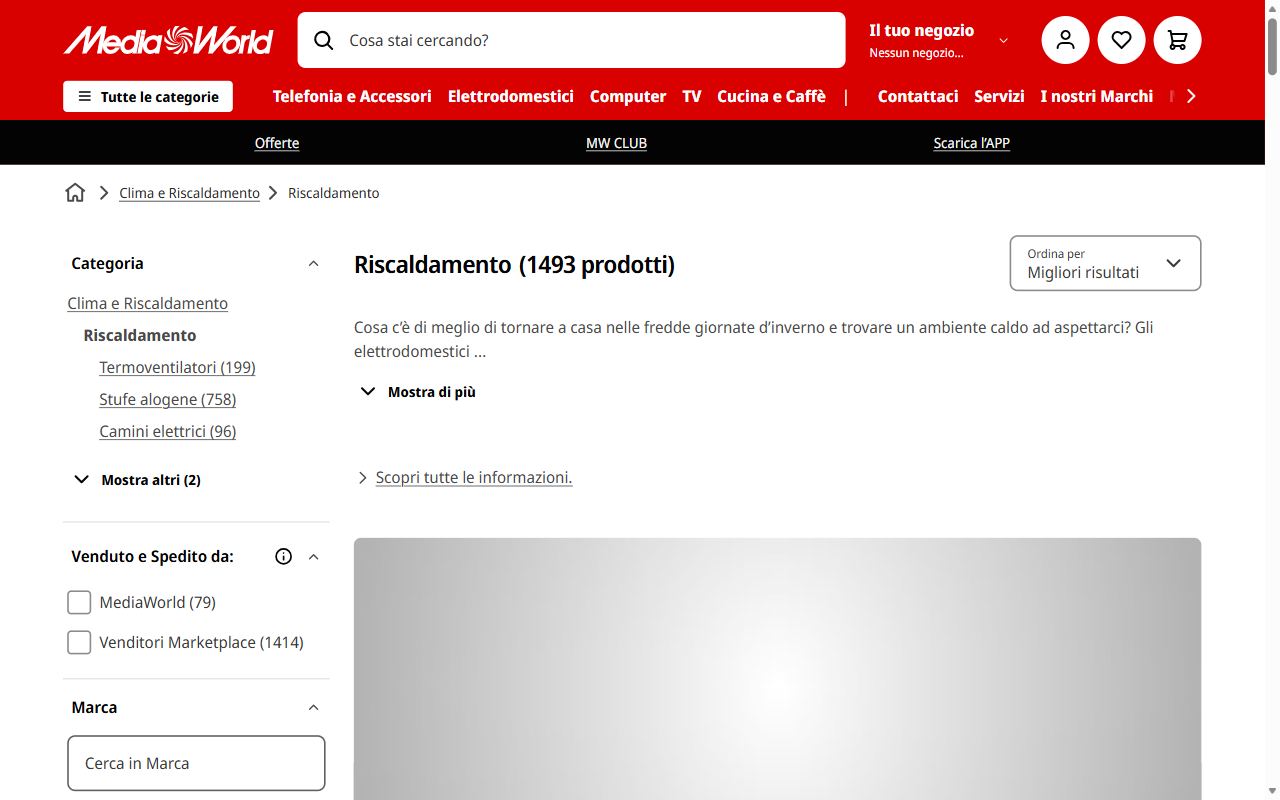Open I nostri Marchi menu item
The image size is (1280, 800).
pos(1096,96)
